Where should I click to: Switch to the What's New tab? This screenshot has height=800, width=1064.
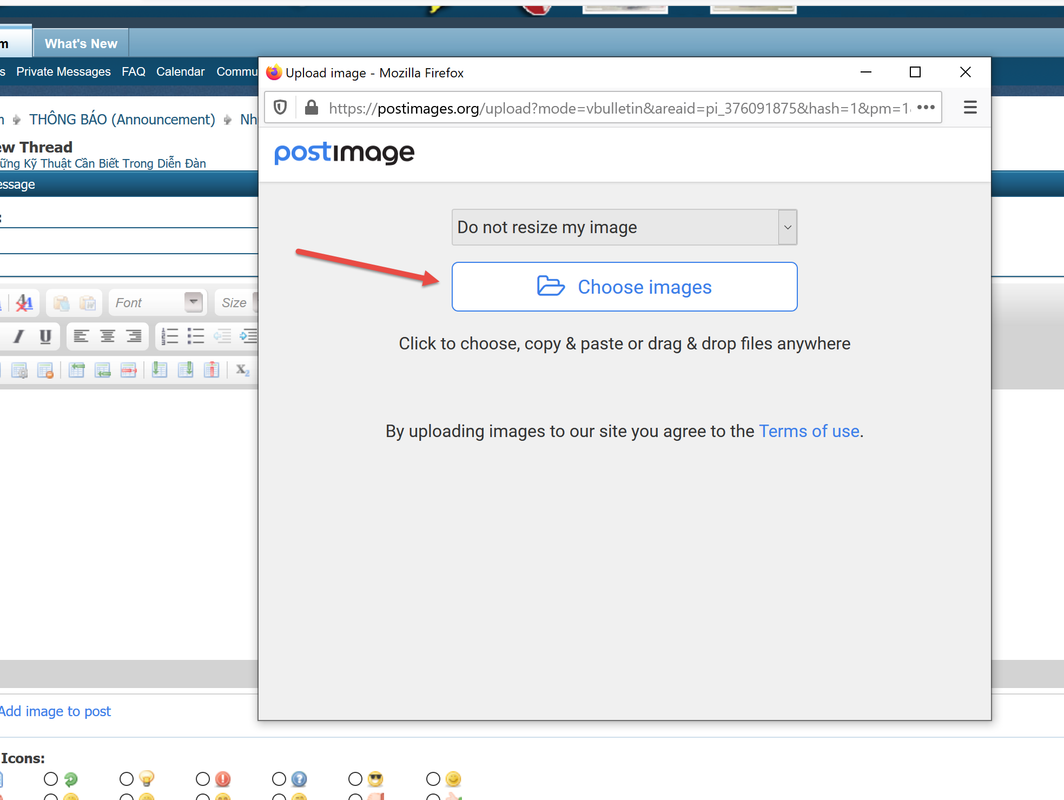pyautogui.click(x=81, y=43)
